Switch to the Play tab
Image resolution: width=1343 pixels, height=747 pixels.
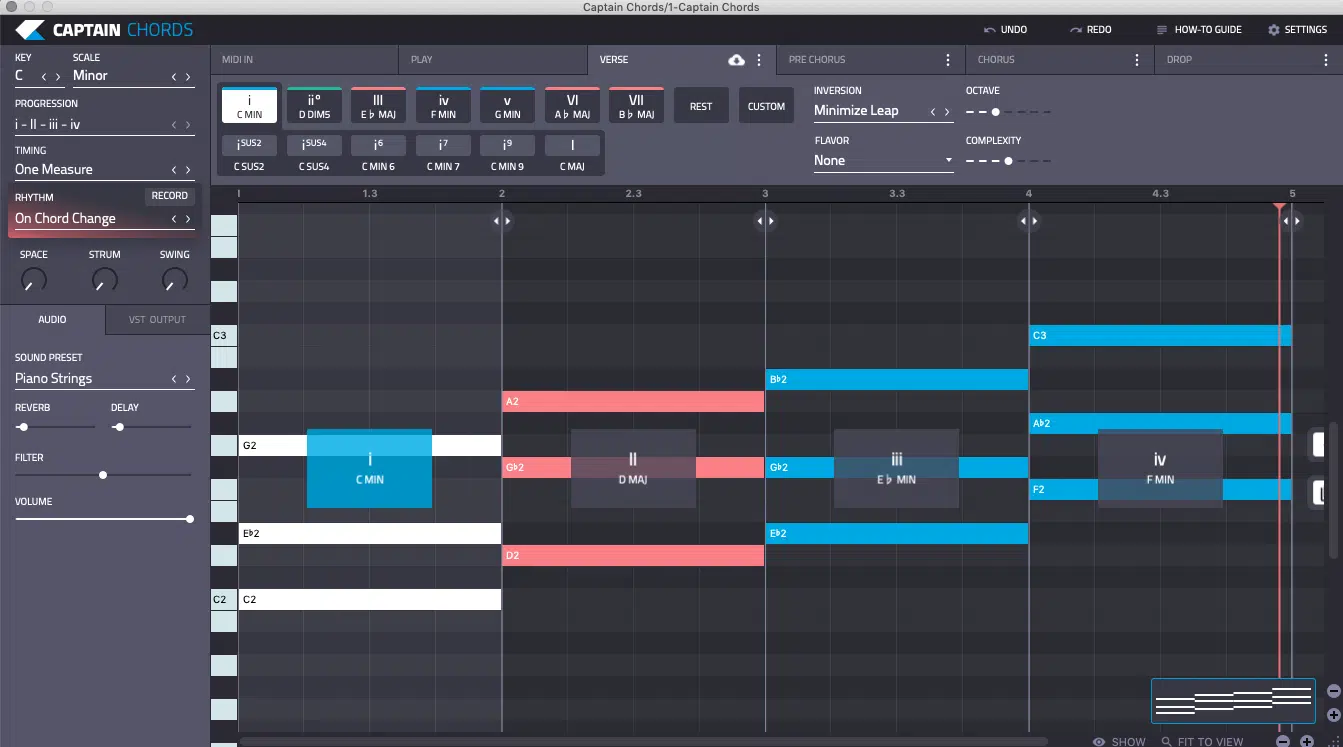(x=493, y=60)
